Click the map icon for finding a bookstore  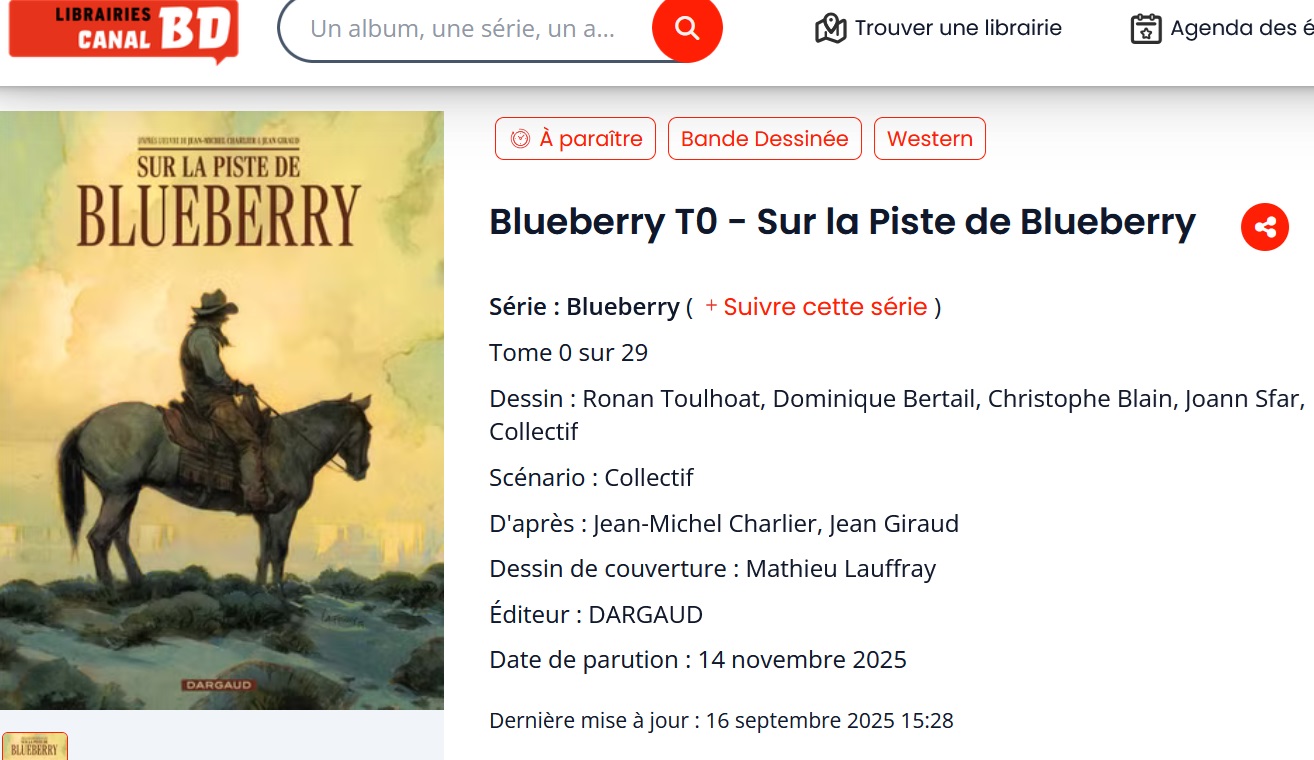pos(830,29)
